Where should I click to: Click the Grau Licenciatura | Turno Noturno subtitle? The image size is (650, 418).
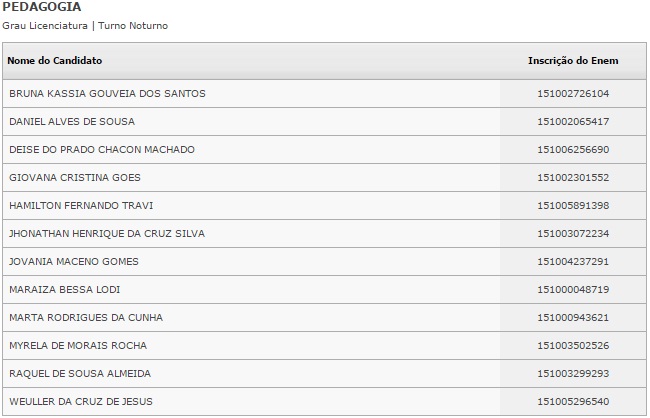click(x=85, y=25)
